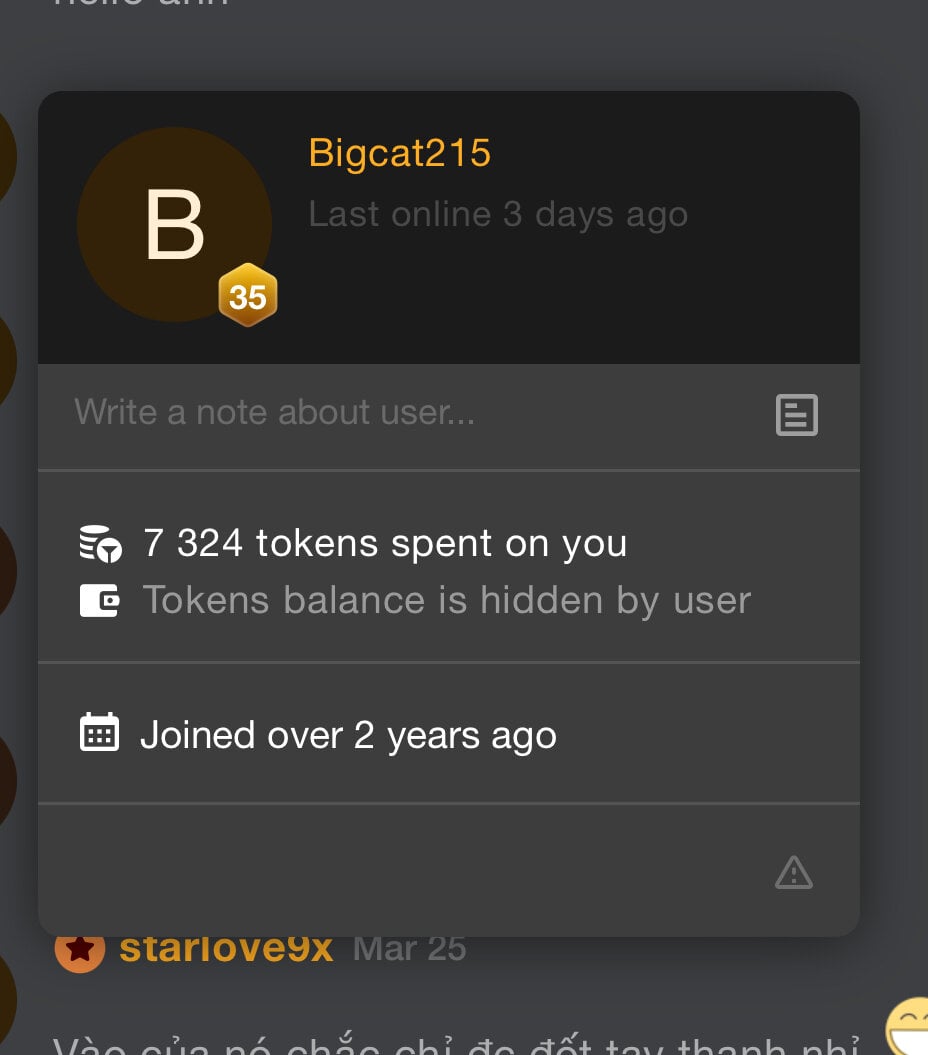Select the '7 324 tokens spent on you' text
The height and width of the screenshot is (1055, 928).
tap(385, 543)
